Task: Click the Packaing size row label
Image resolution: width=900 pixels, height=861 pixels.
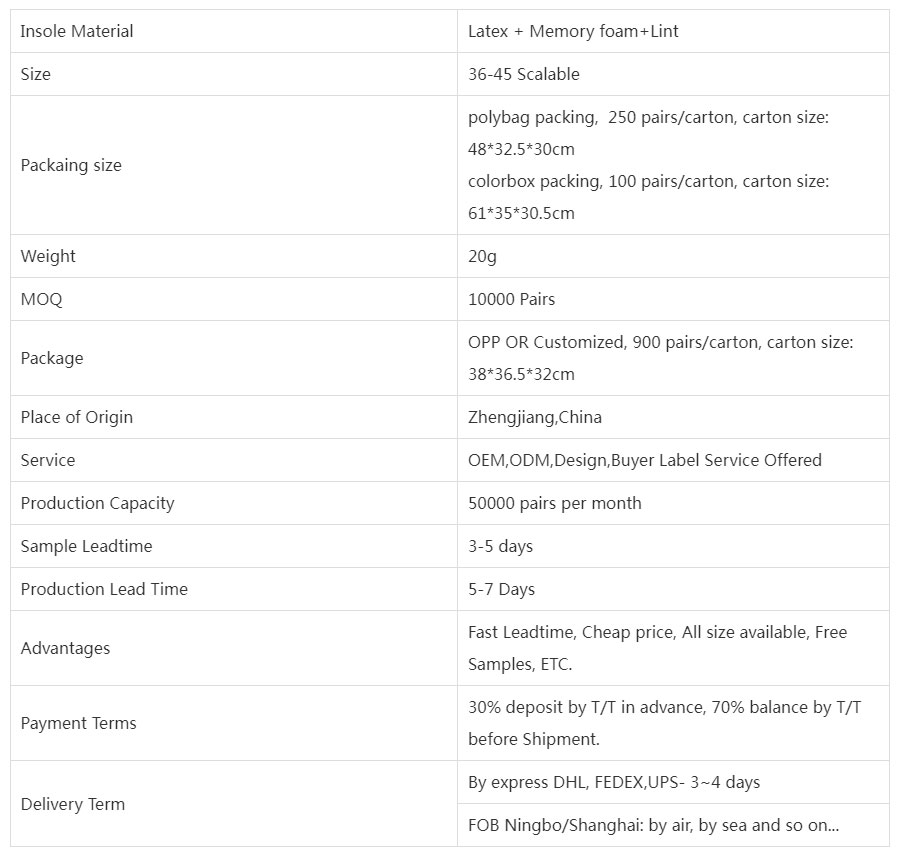Action: 71,165
